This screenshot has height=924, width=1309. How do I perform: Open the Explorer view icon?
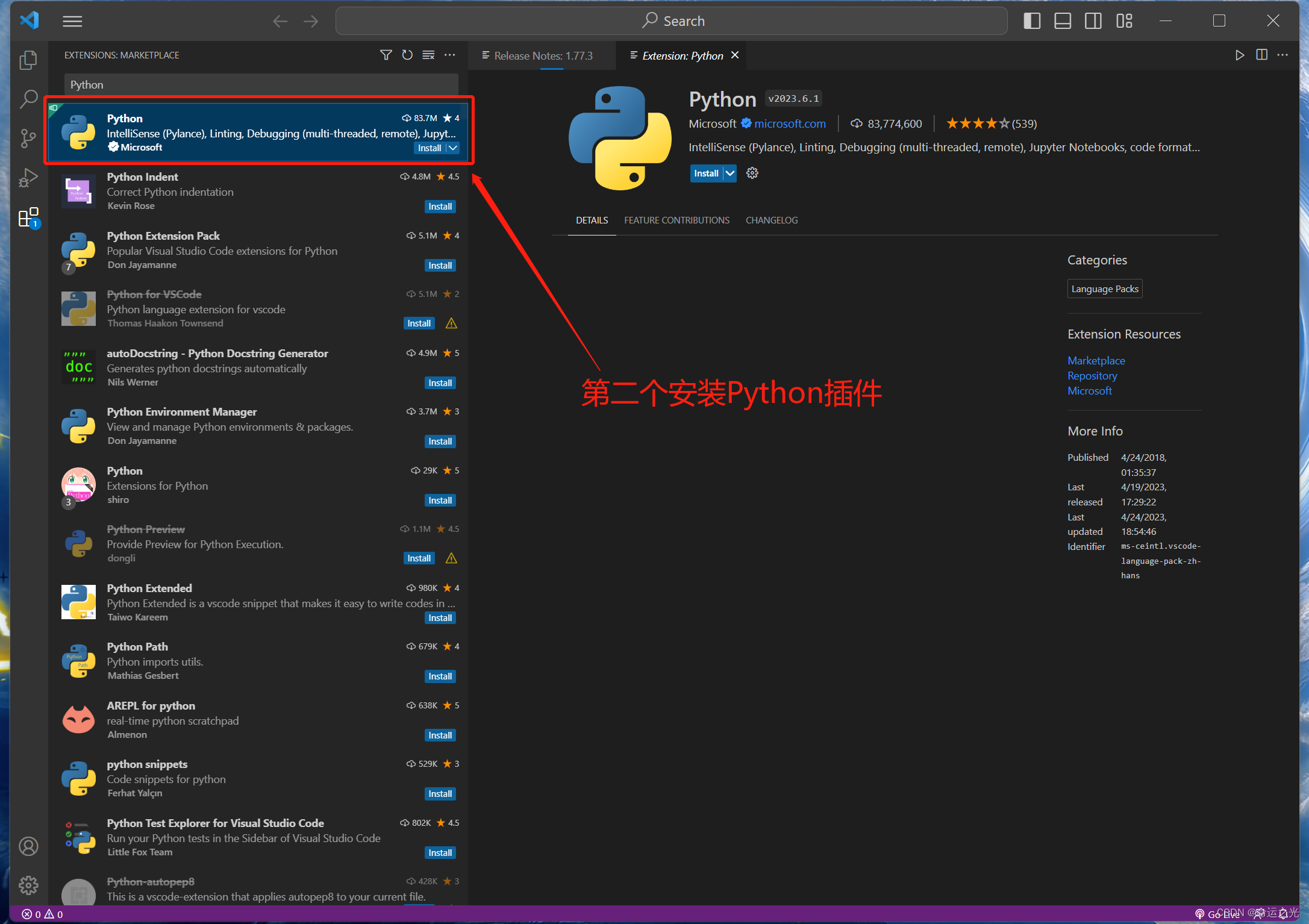click(28, 60)
